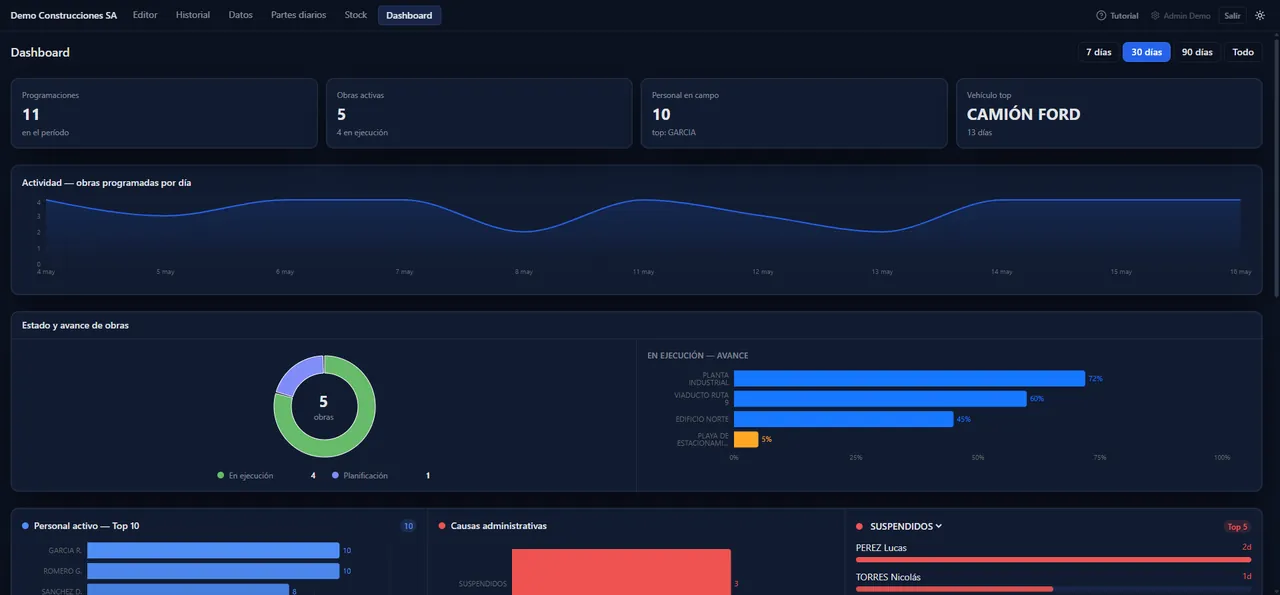Click the donut chart showing 5 obras
This screenshot has width=1280, height=595.
[324, 406]
